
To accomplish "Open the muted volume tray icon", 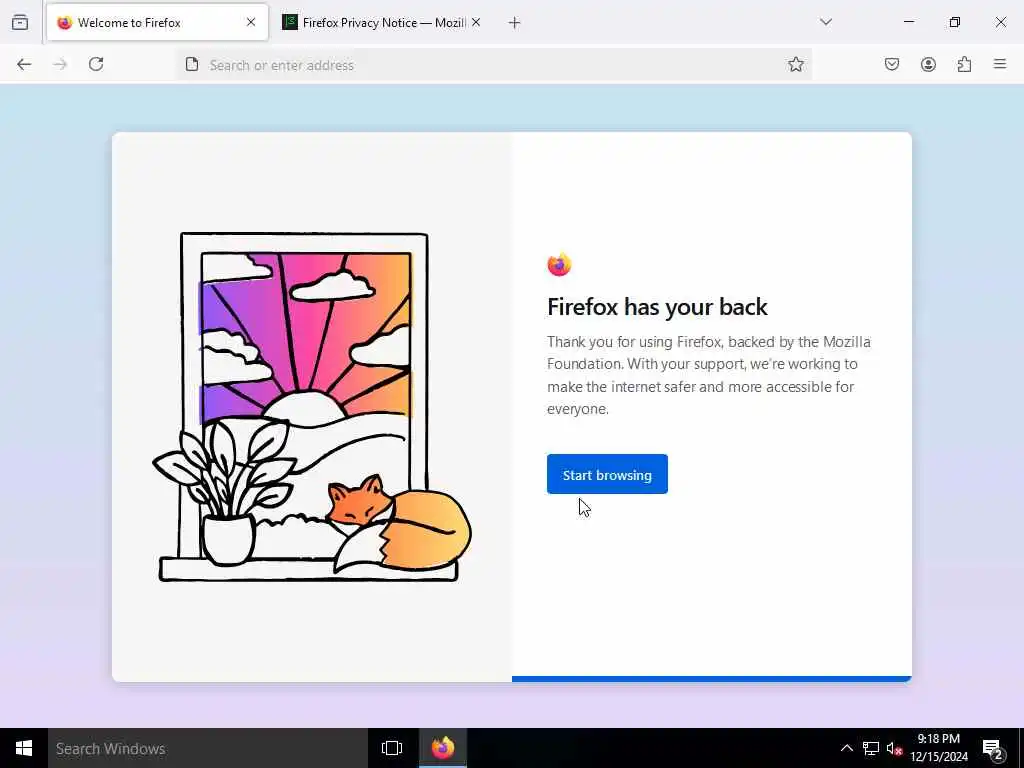I will (x=893, y=748).
